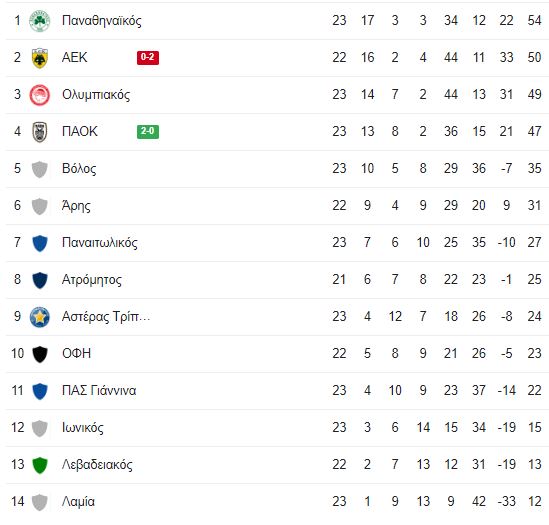Open the Άρης team name link
Viewport: 549px width, 525px height.
76,206
